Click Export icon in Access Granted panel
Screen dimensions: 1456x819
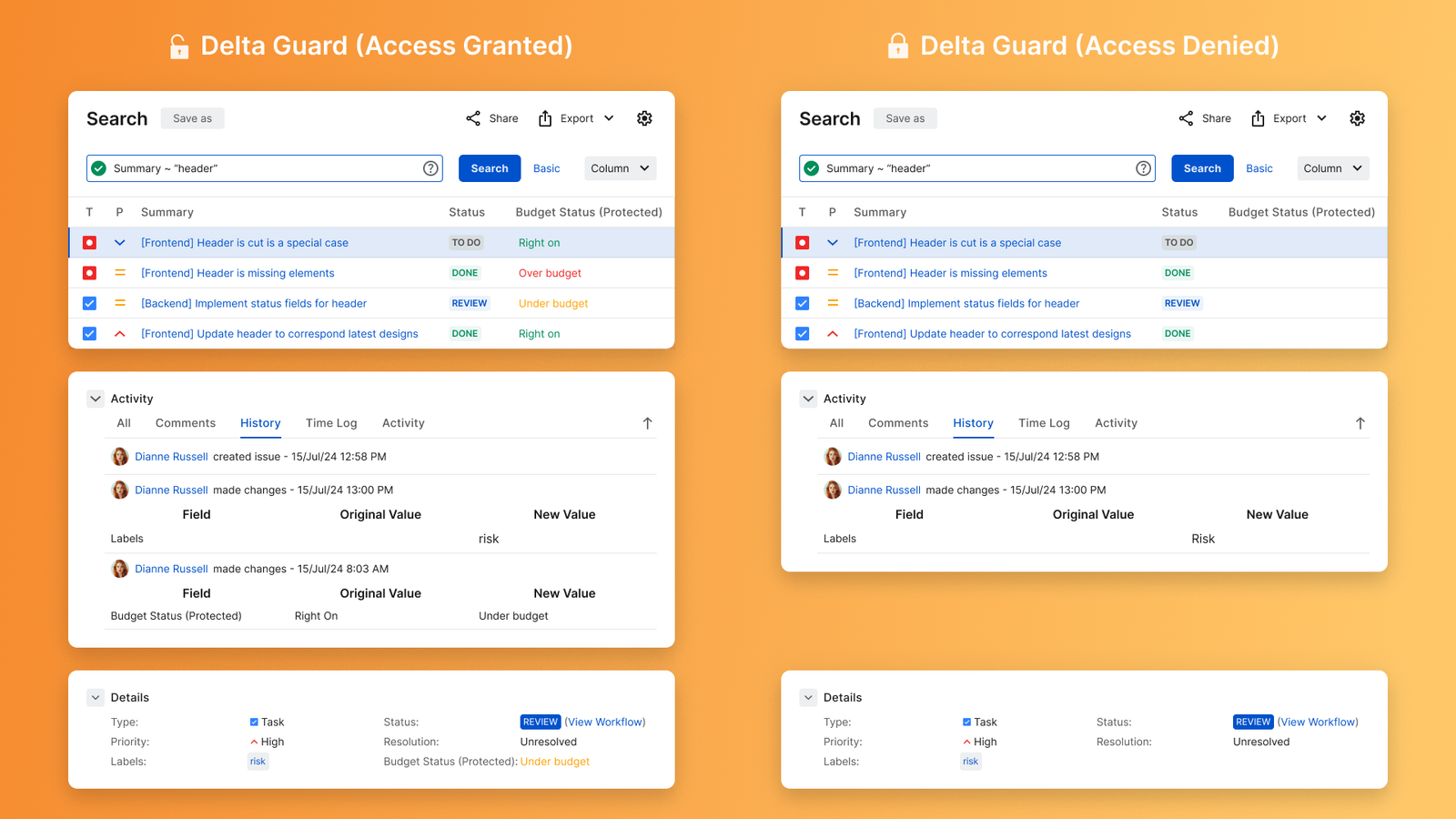coord(545,118)
